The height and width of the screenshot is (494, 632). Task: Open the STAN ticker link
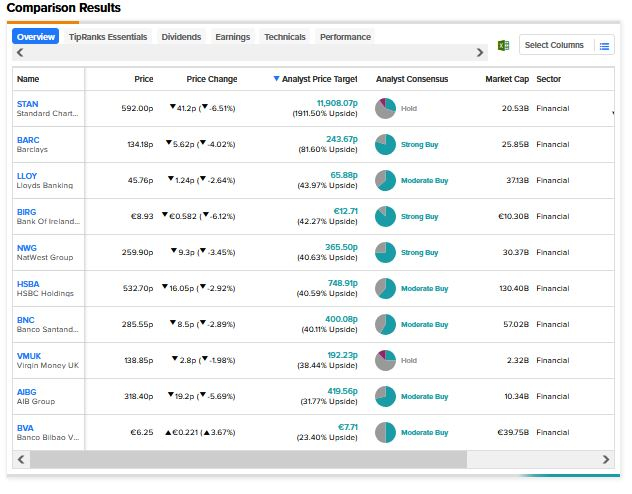(27, 104)
